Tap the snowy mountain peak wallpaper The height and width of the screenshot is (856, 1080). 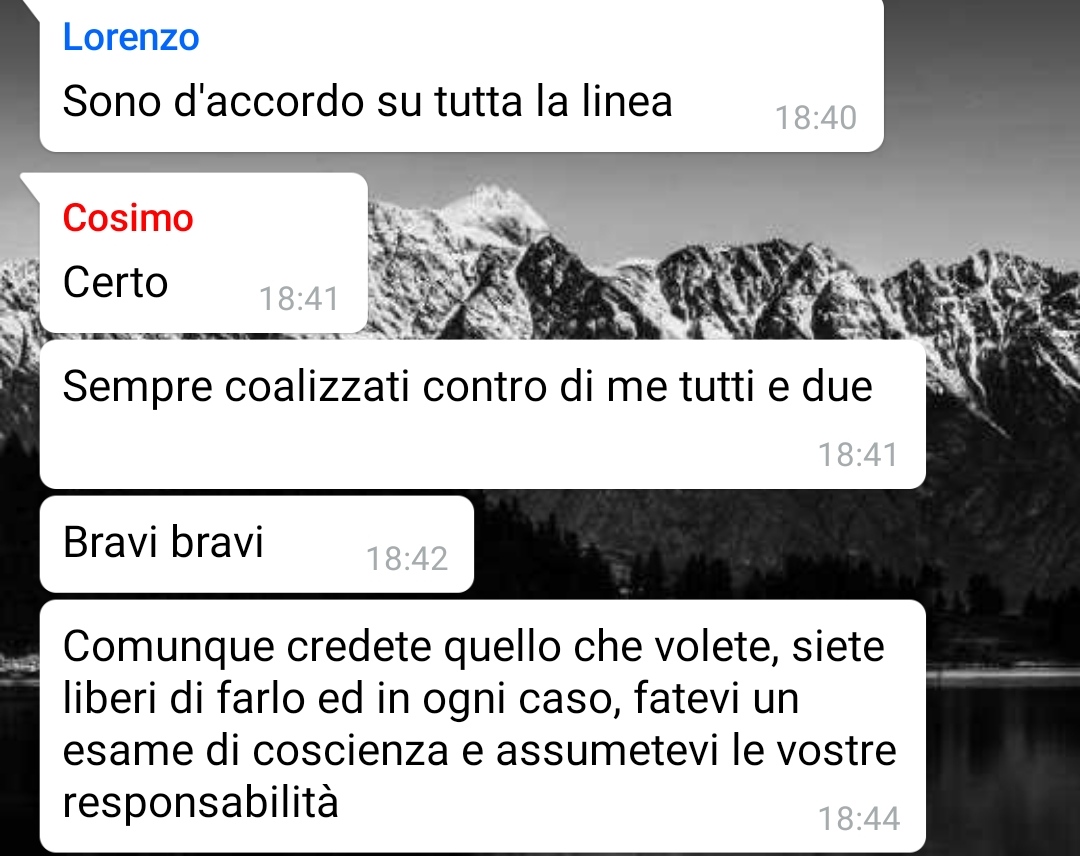[x=492, y=207]
